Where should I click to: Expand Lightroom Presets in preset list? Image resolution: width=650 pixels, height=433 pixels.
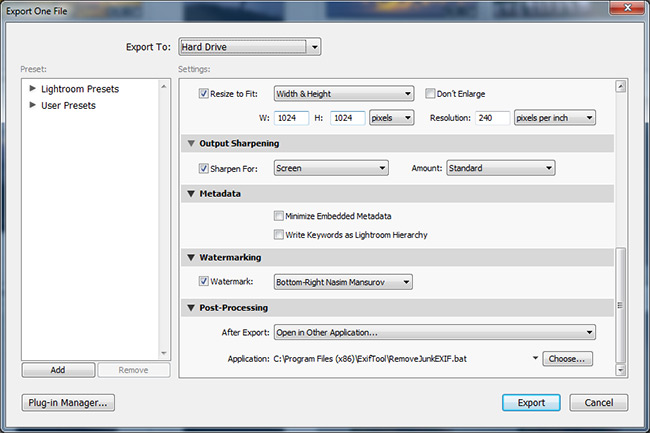33,89
